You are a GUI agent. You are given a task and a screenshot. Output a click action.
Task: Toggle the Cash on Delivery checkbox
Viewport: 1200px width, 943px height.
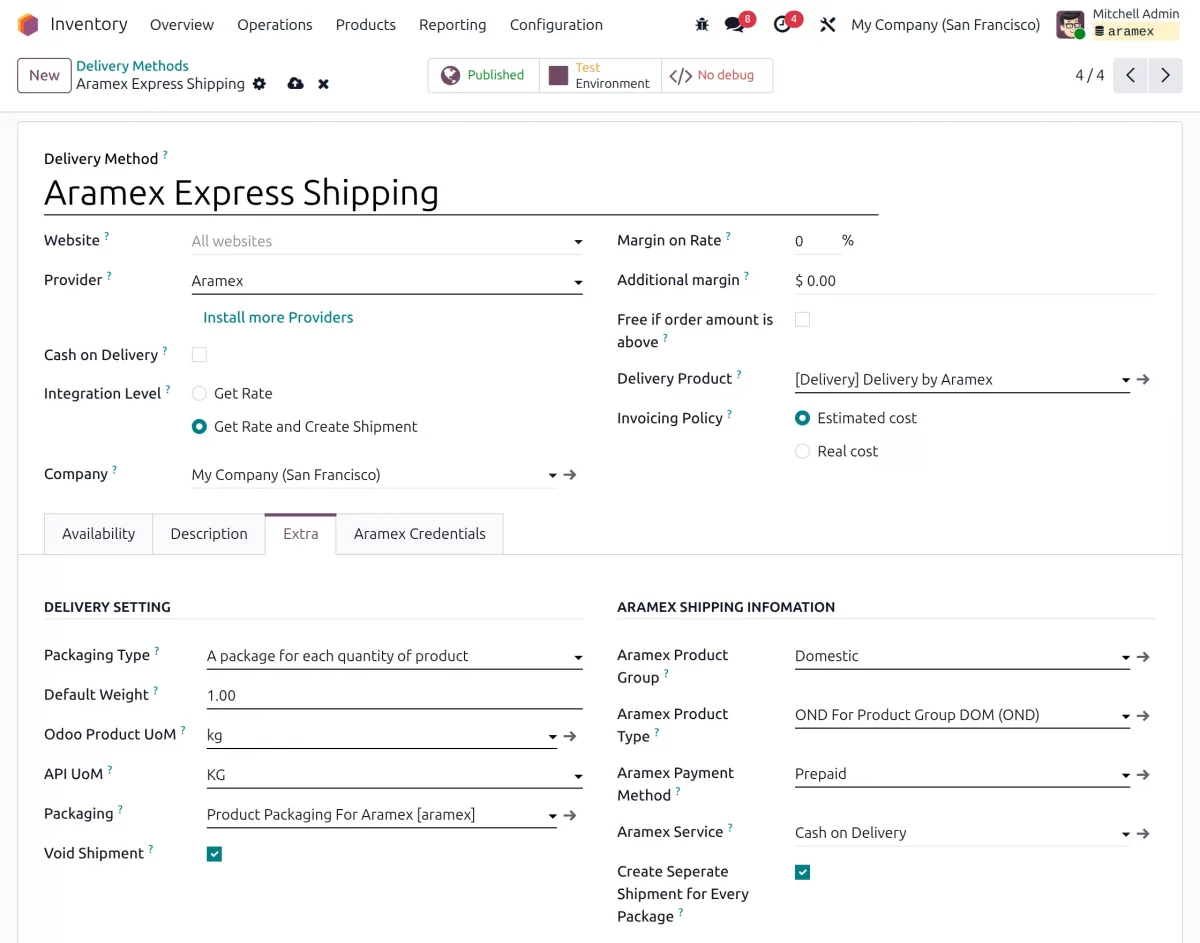(x=199, y=355)
